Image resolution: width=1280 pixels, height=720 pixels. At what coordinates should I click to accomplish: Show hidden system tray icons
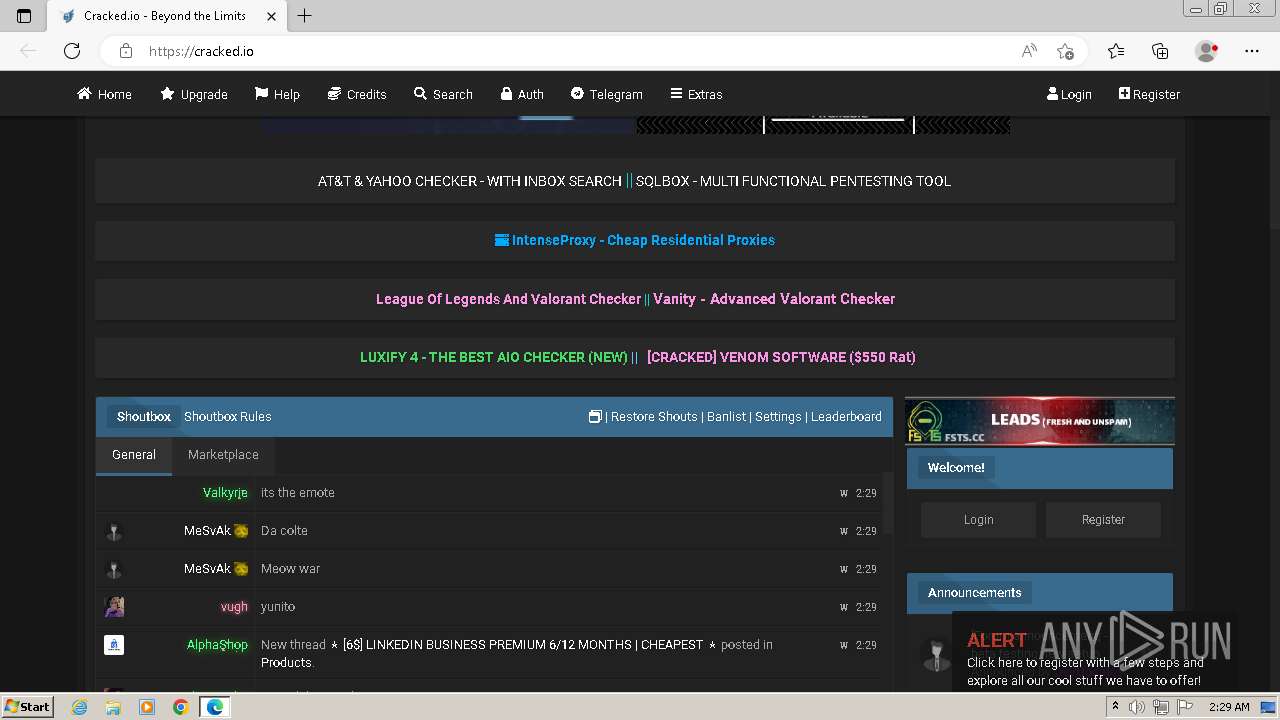(x=1116, y=707)
